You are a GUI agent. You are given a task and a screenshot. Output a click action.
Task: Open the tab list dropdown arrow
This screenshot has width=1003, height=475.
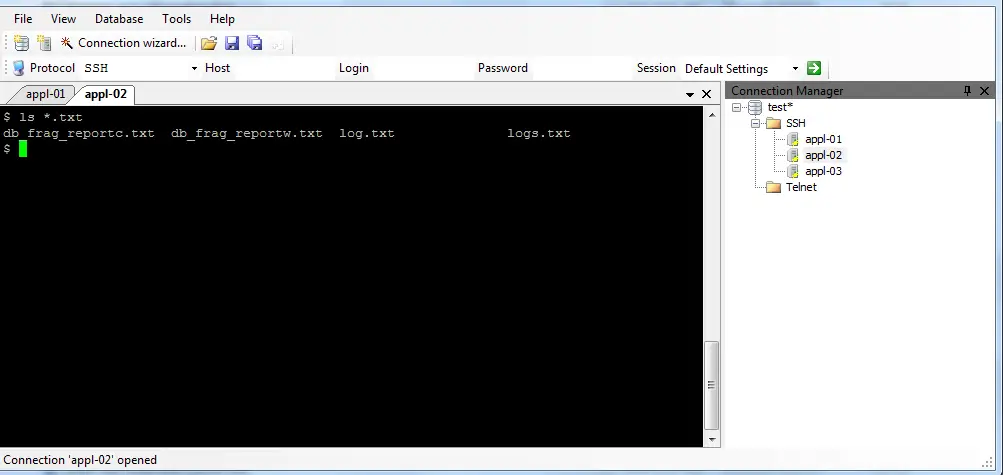(x=690, y=95)
